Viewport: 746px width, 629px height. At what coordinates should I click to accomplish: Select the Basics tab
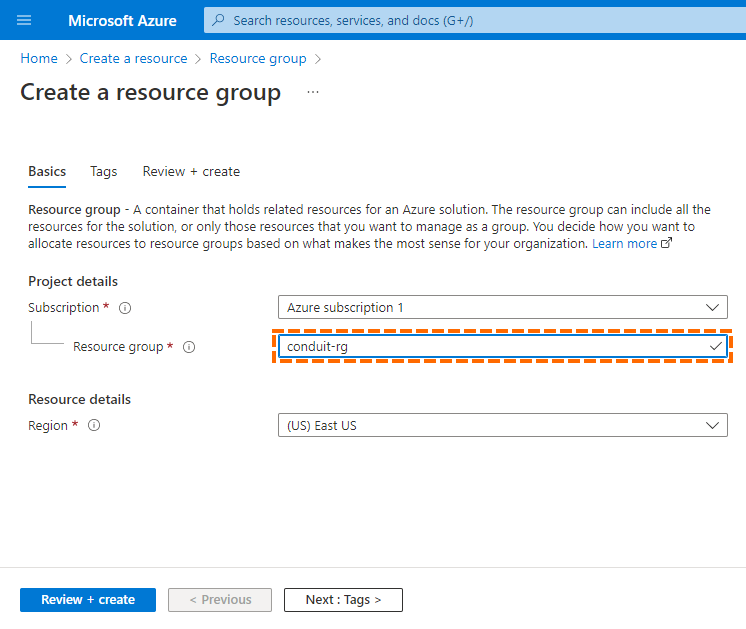point(47,171)
